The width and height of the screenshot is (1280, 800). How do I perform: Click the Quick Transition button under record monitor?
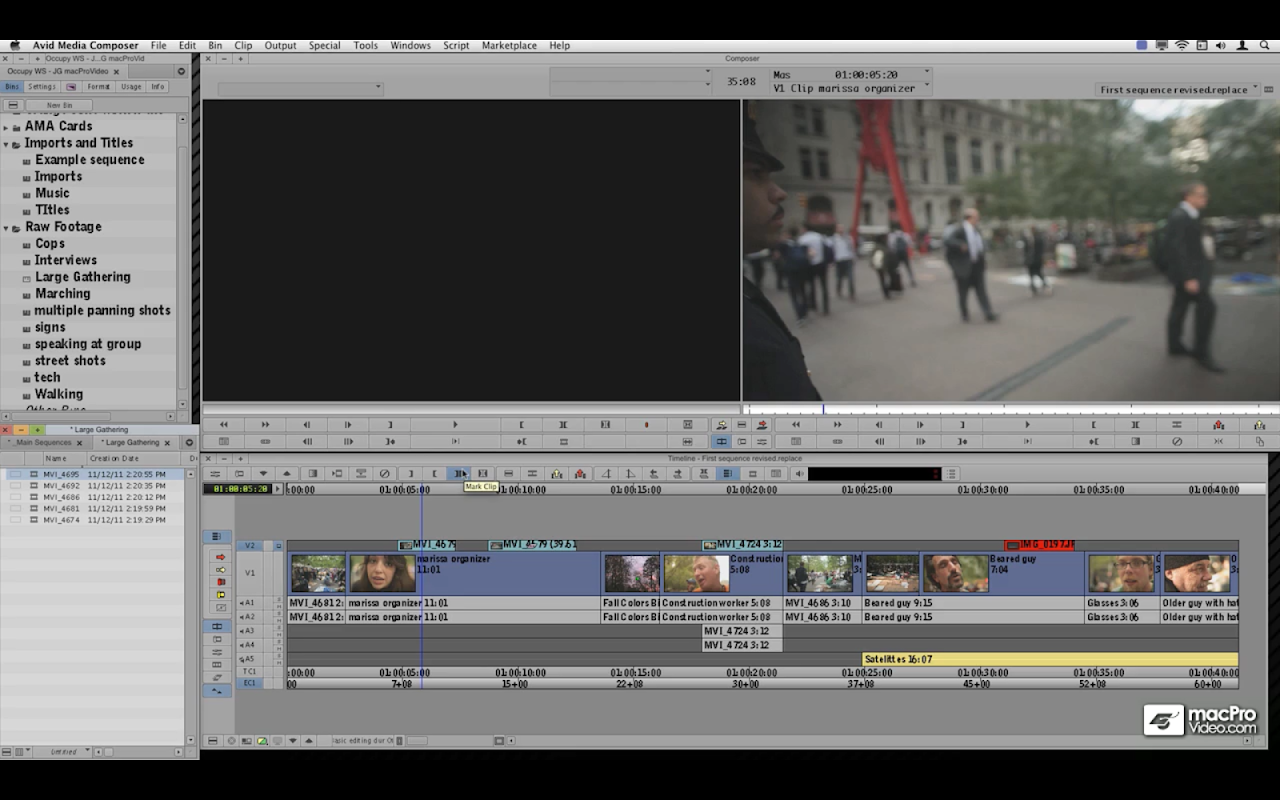click(x=1136, y=441)
